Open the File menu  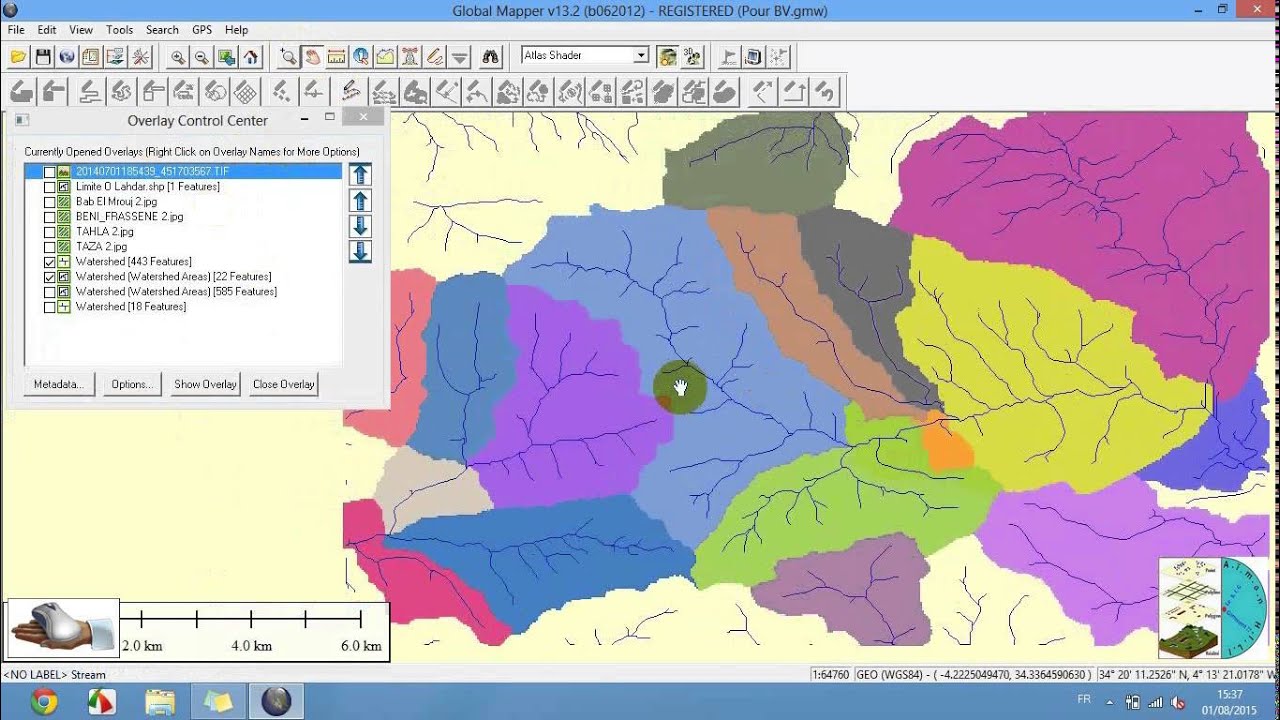pyautogui.click(x=16, y=30)
